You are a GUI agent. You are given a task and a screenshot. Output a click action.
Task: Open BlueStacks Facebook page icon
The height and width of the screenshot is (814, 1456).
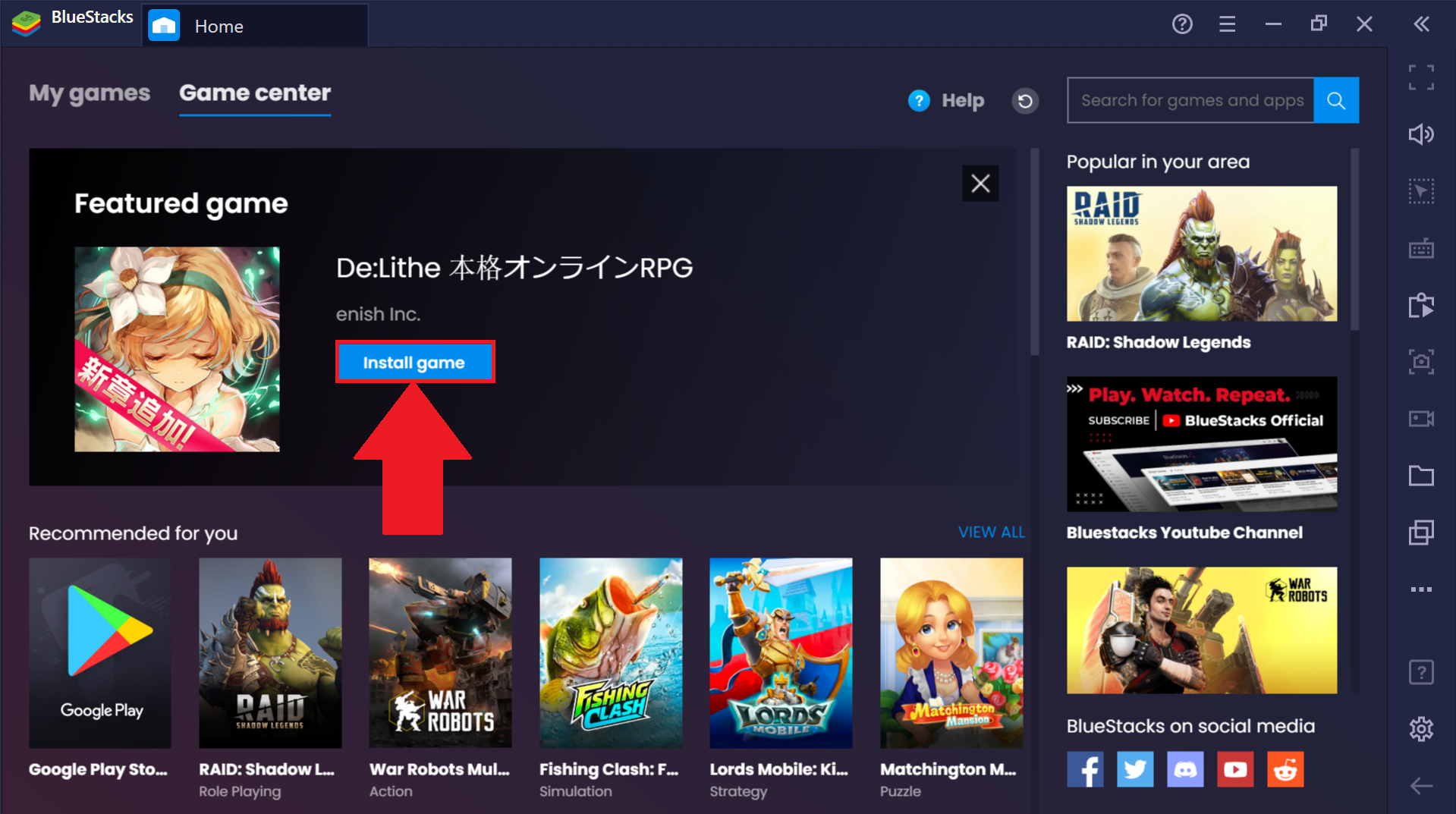point(1085,769)
